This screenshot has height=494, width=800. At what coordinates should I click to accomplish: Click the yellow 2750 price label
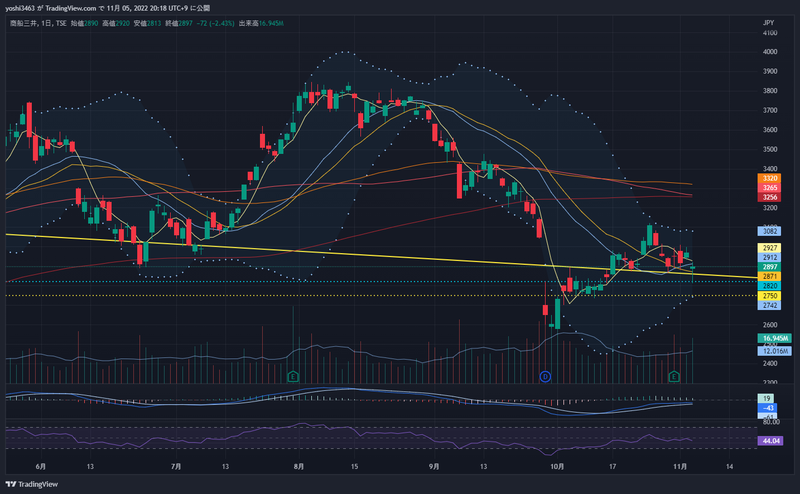pos(769,295)
